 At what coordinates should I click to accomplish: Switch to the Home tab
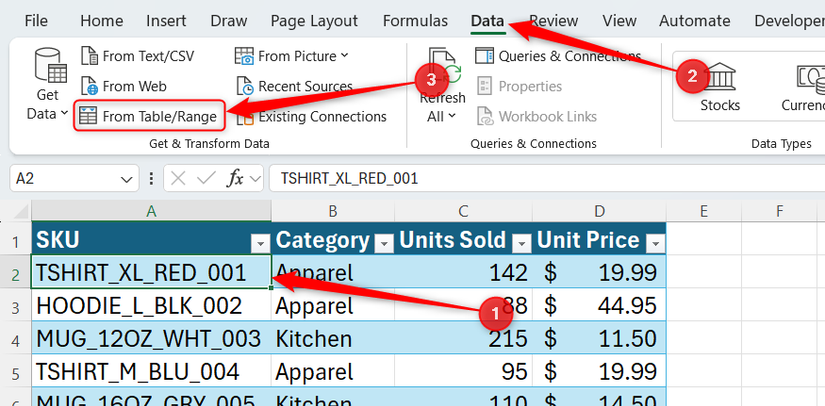pyautogui.click(x=102, y=21)
